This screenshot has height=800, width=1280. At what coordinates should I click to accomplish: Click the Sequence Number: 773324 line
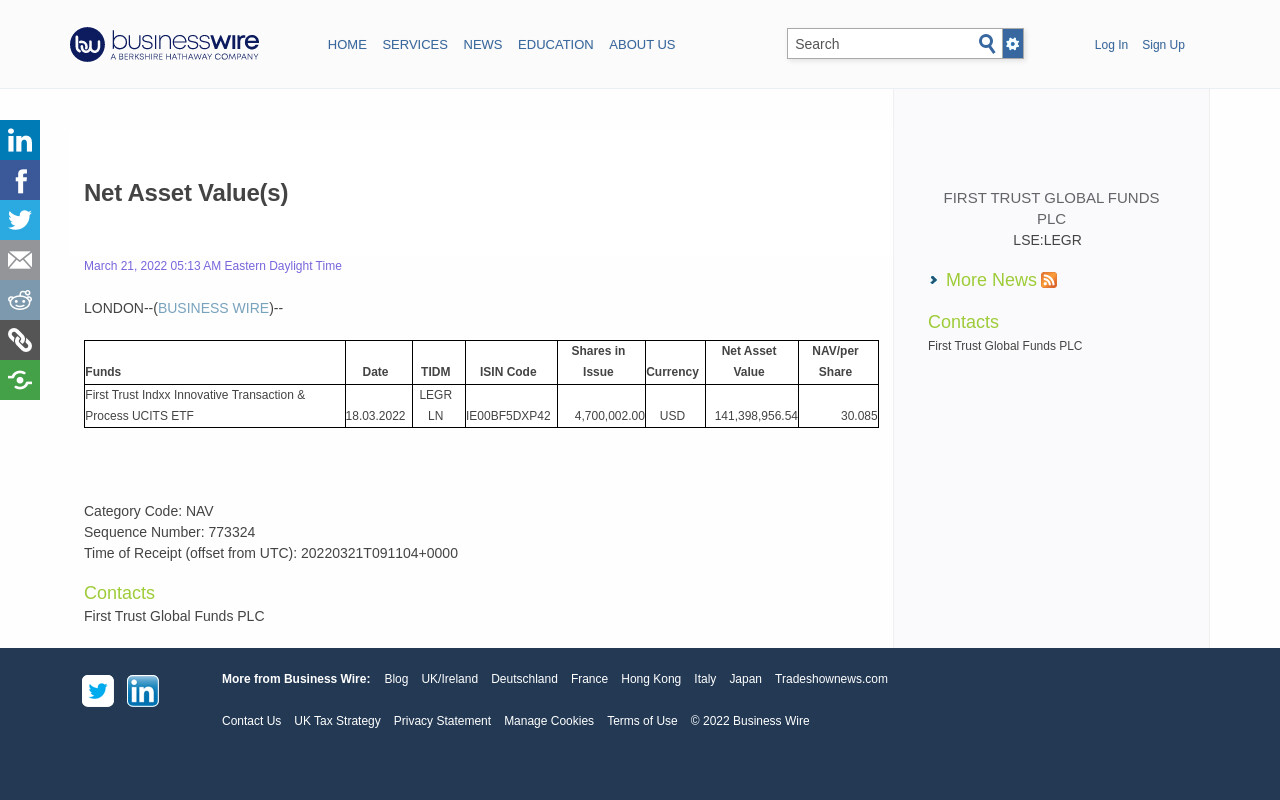click(x=170, y=532)
